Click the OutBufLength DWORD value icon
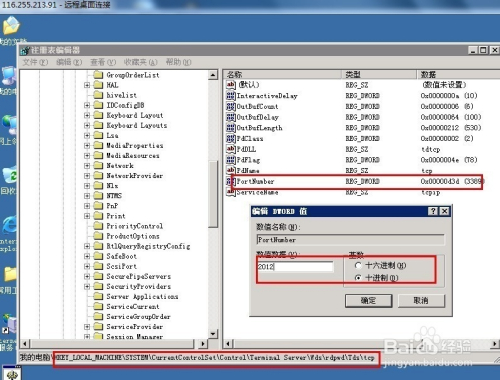Image resolution: width=500 pixels, height=380 pixels. click(231, 128)
